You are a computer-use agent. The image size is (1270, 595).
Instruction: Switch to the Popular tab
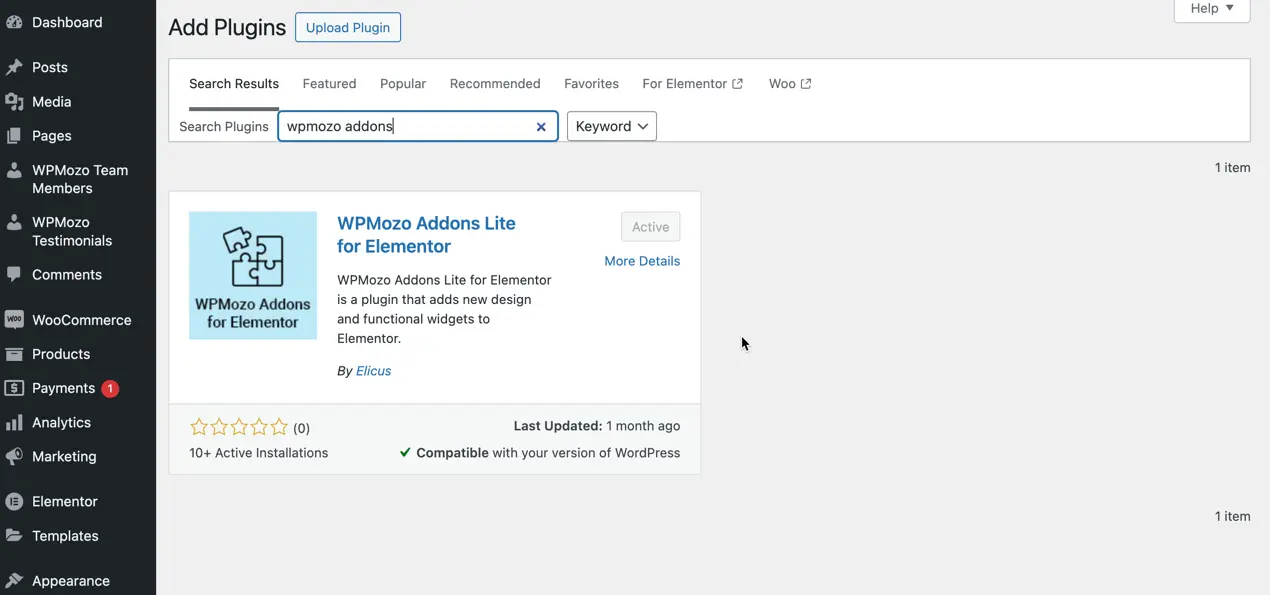[403, 84]
